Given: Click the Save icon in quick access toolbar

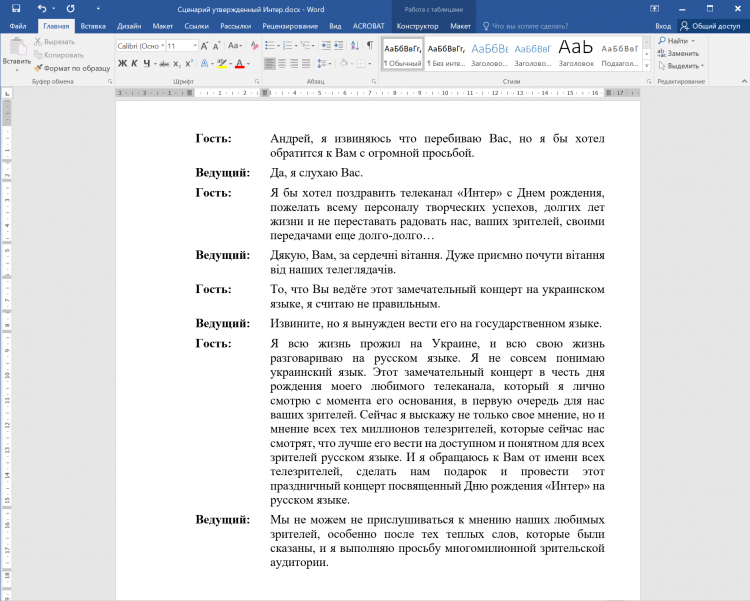Looking at the screenshot, I should click(14, 8).
